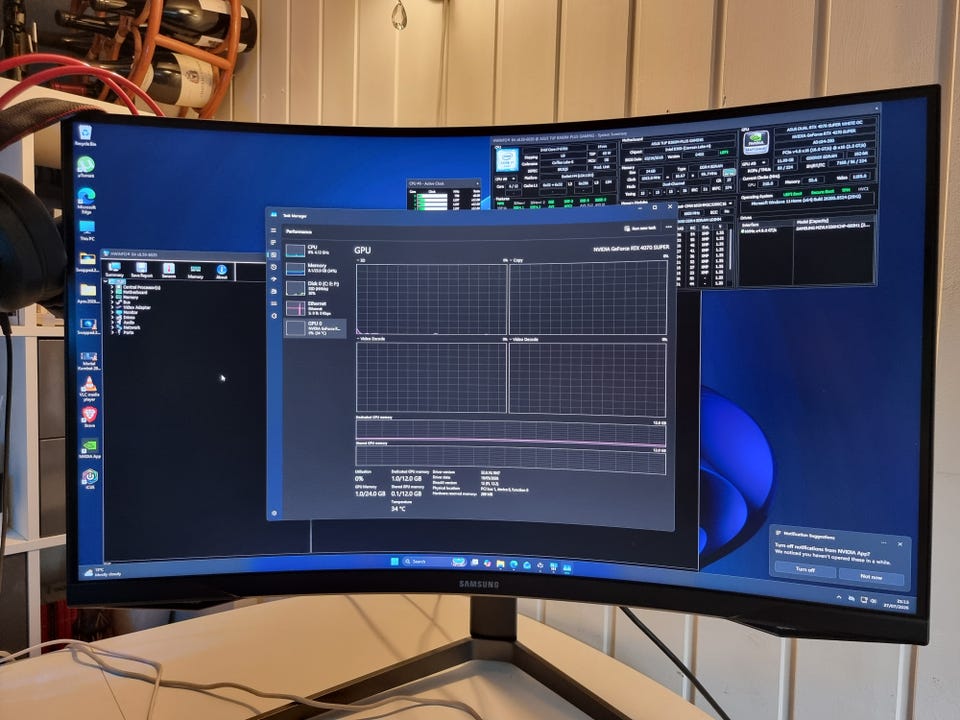Select Ethernet in performance list
The height and width of the screenshot is (720, 960).
click(x=315, y=308)
